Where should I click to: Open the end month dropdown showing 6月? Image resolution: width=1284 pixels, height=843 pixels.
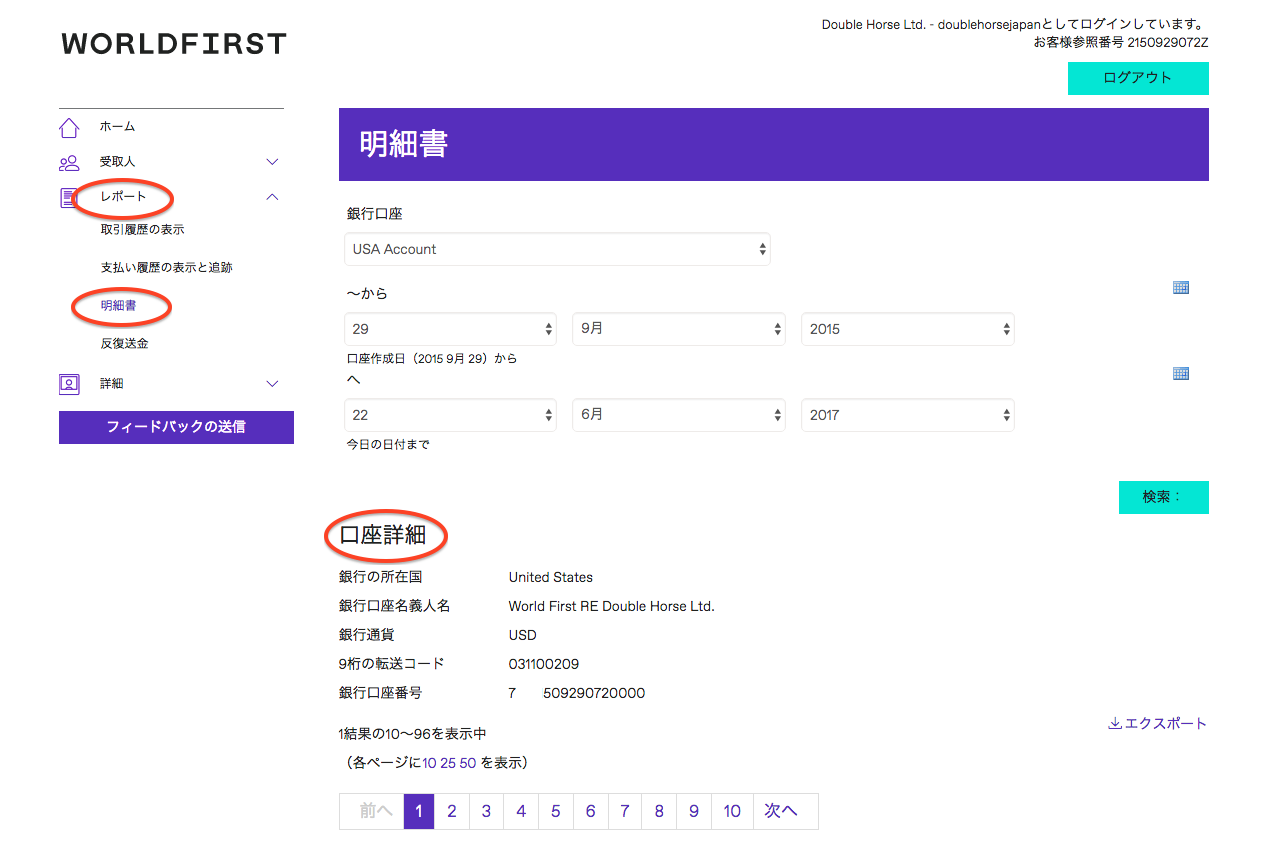(679, 415)
